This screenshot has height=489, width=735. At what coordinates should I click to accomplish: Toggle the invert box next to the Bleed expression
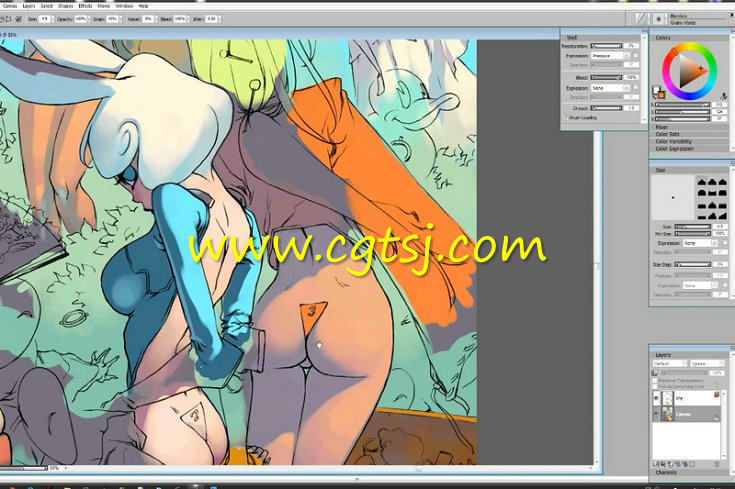(635, 88)
